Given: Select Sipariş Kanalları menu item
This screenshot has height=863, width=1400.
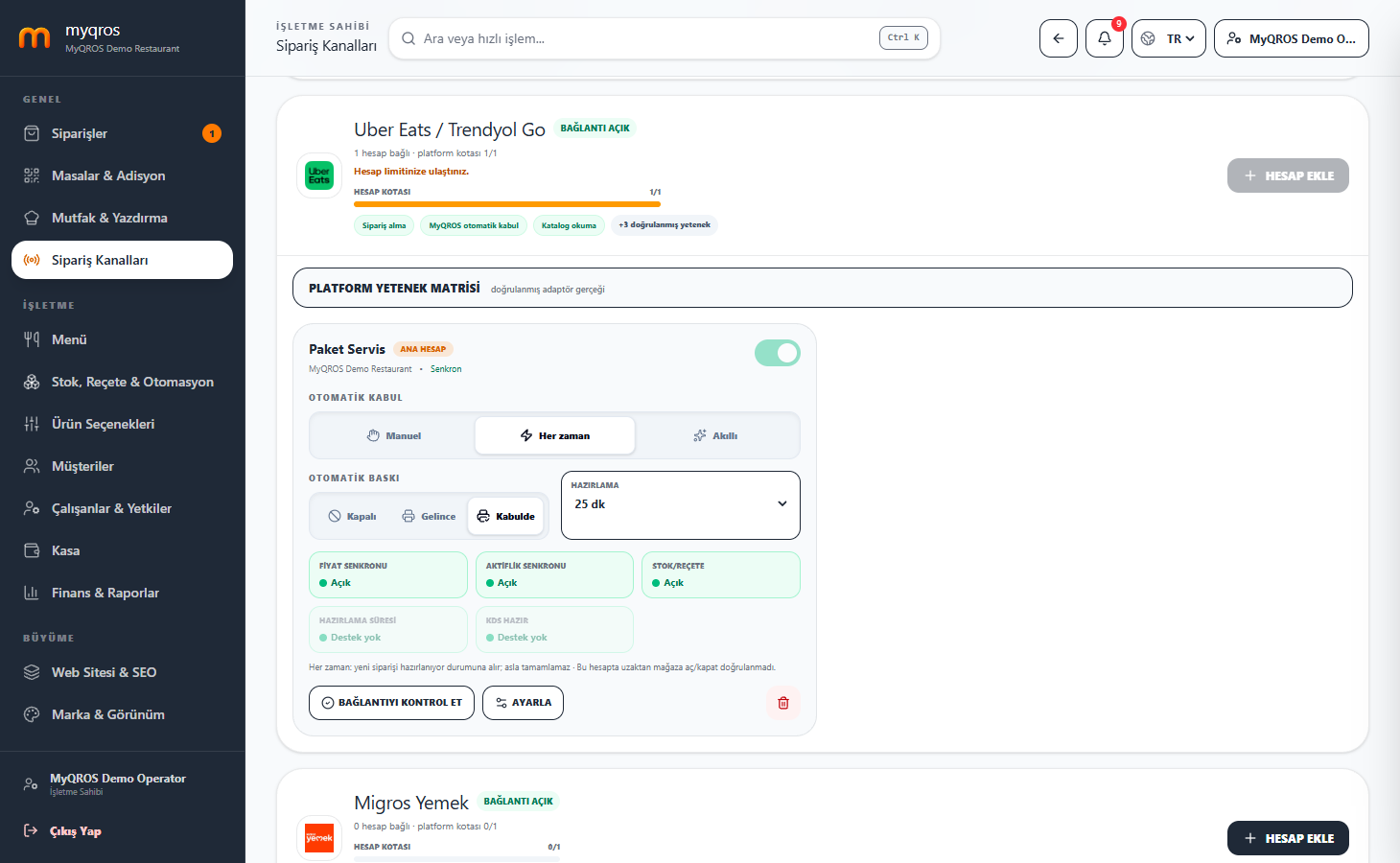Looking at the screenshot, I should pos(122,260).
